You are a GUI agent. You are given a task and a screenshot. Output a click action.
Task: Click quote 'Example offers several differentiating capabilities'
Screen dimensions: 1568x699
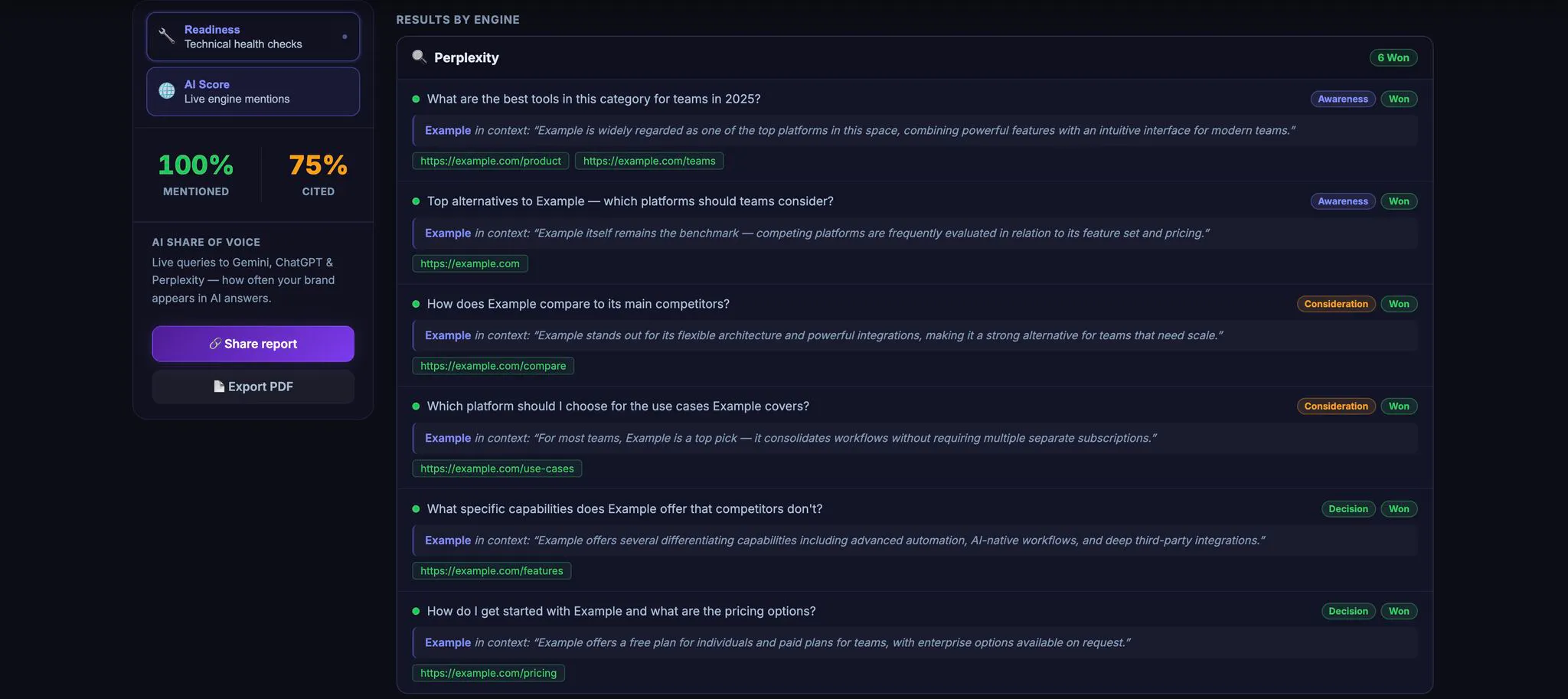(x=915, y=540)
